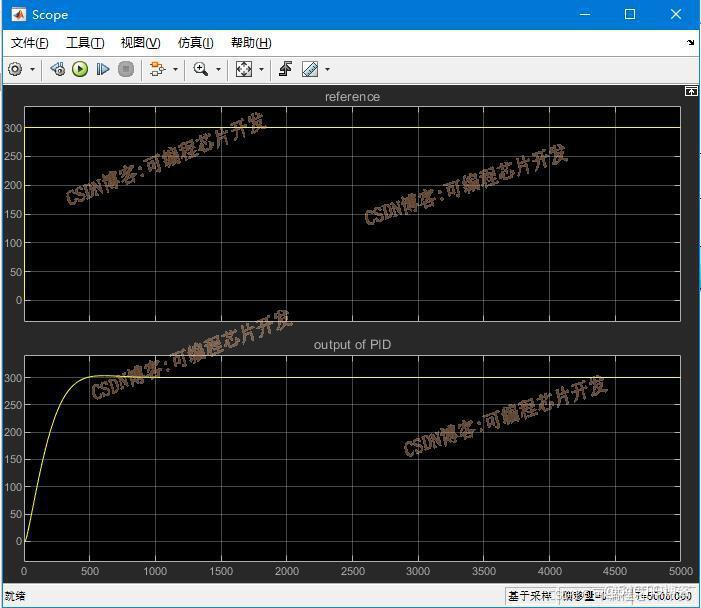Select the Zoom magnifier tool
This screenshot has width=701, height=608.
pyautogui.click(x=200, y=69)
